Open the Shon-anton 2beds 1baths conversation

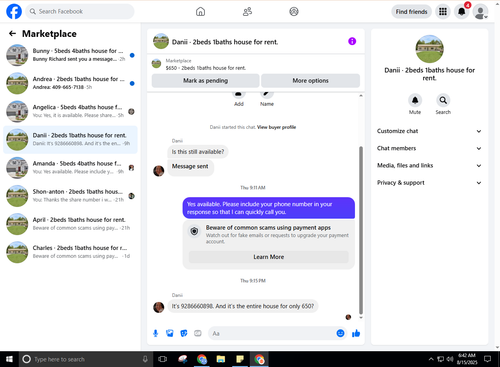pos(70,196)
